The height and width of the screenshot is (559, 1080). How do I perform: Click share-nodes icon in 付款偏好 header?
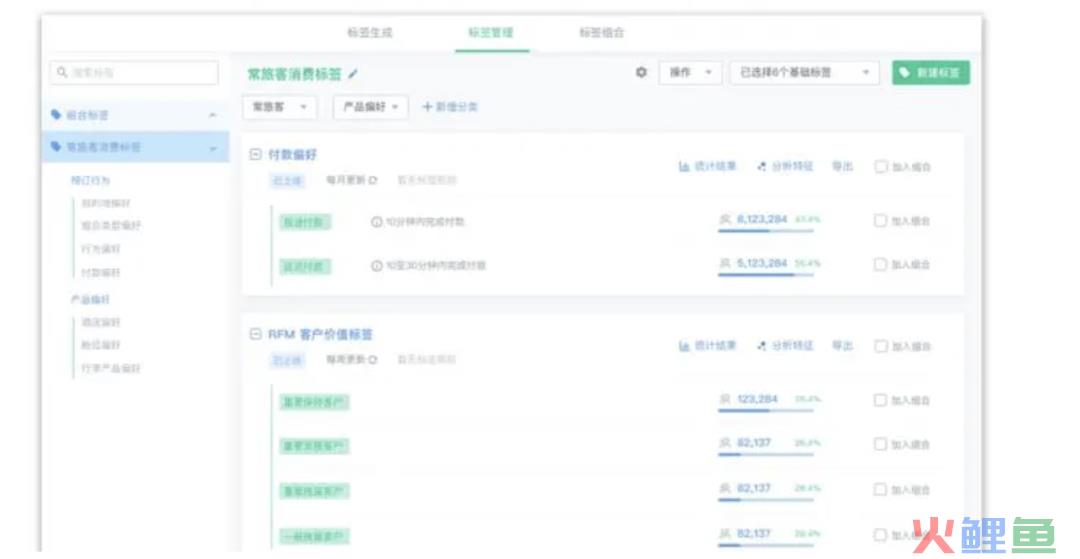tap(762, 167)
